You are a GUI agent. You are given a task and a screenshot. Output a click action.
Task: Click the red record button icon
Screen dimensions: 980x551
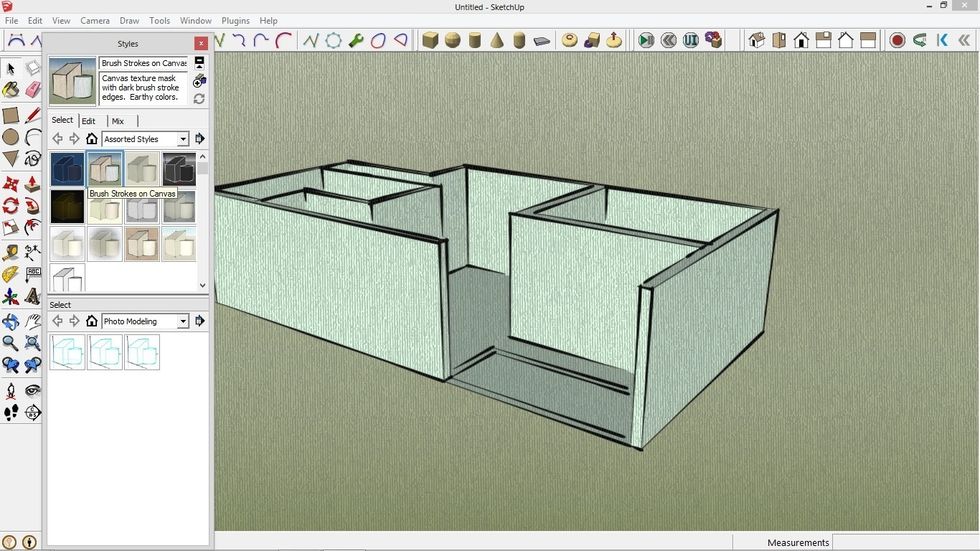pos(897,41)
